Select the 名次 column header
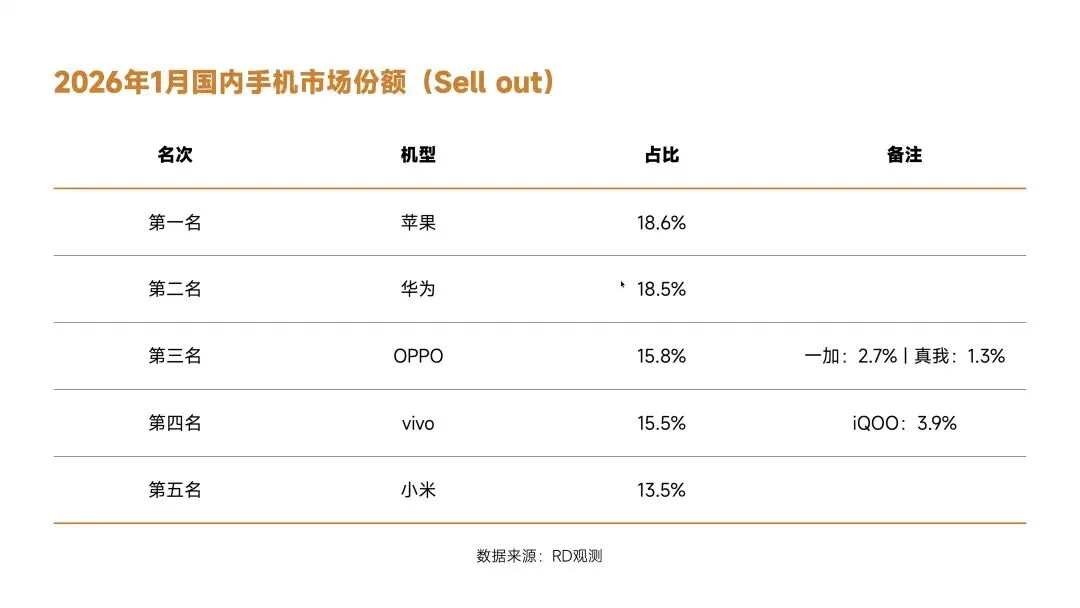1080x608 pixels. (x=175, y=155)
